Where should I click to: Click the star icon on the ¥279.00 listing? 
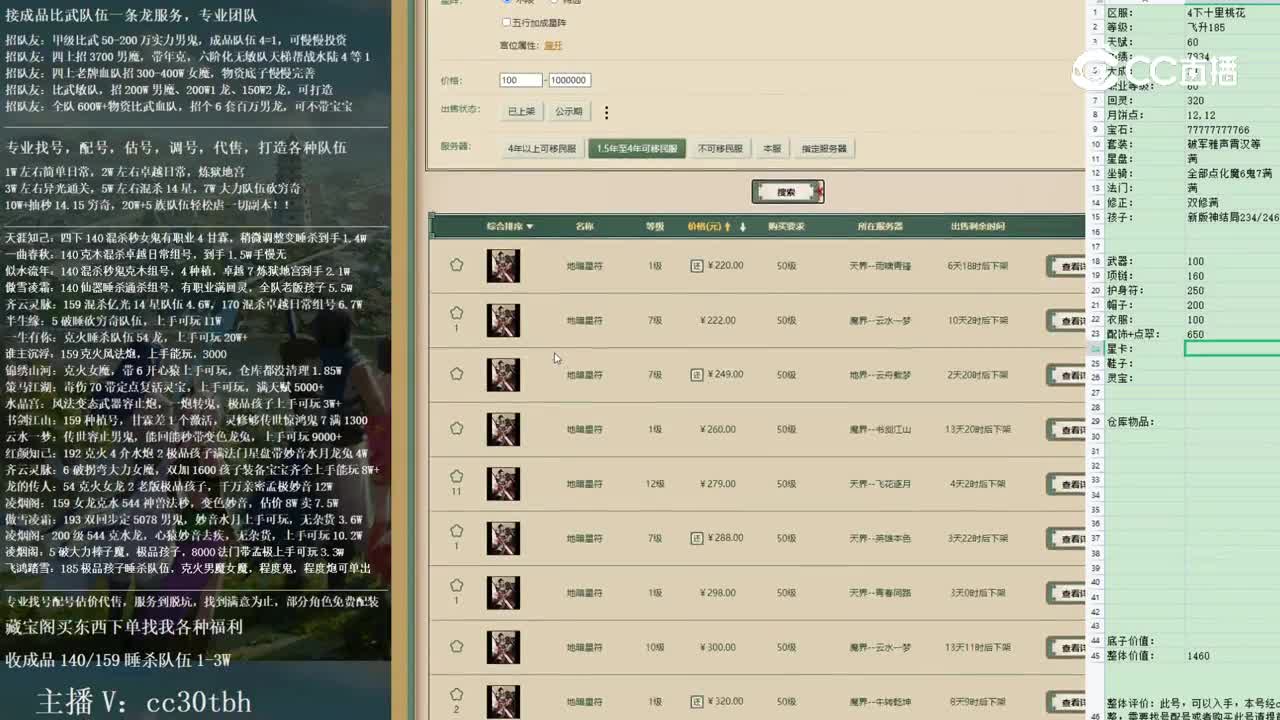[456, 478]
